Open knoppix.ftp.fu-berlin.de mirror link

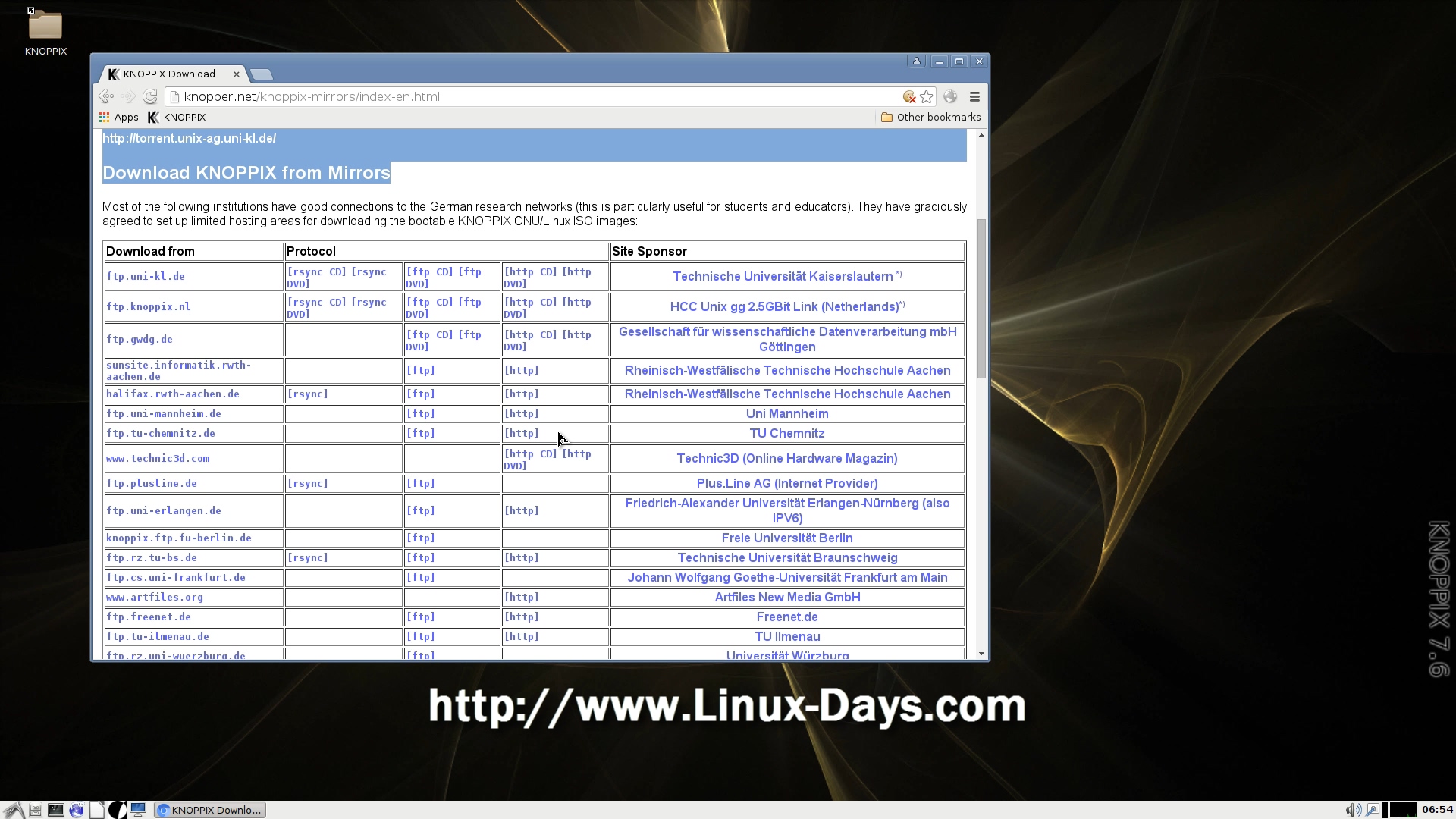pyautogui.click(x=179, y=538)
